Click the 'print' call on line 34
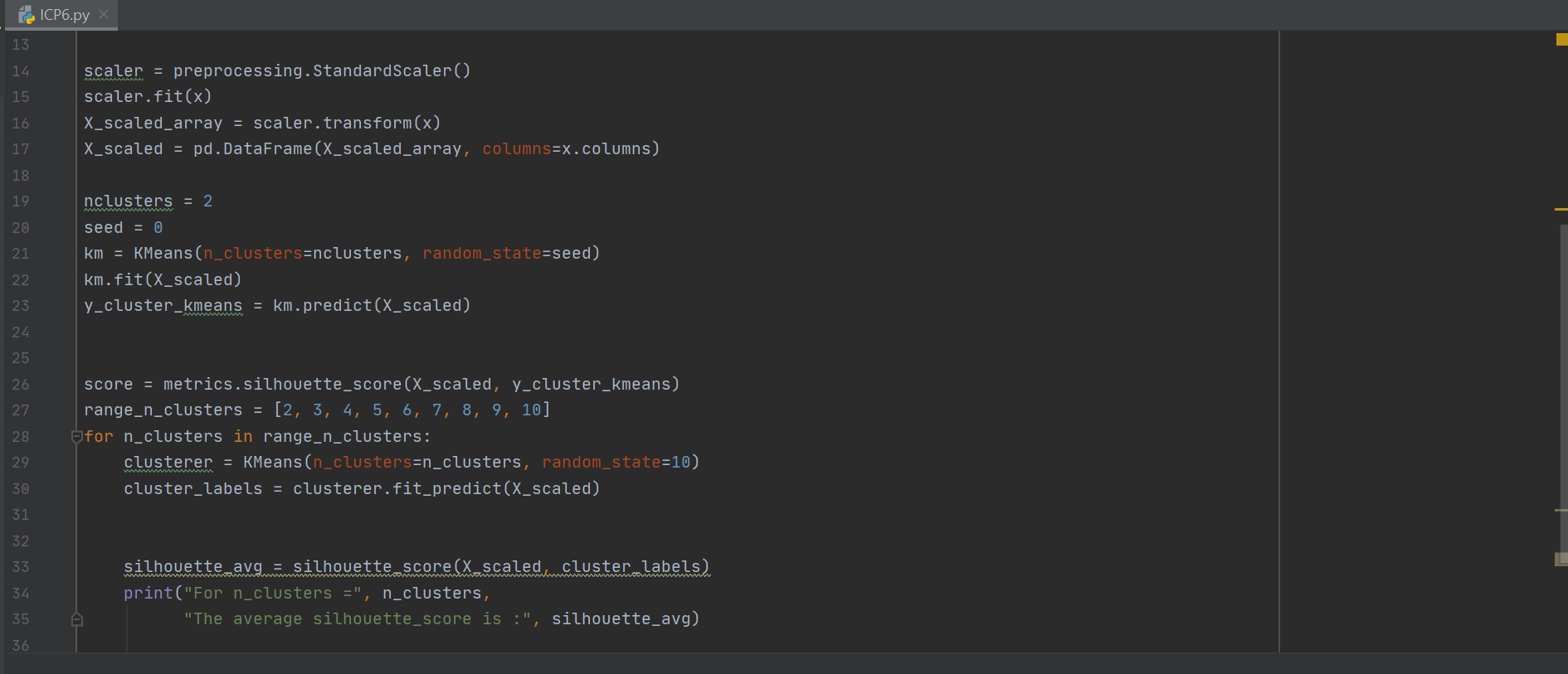The height and width of the screenshot is (674, 1568). (x=149, y=593)
